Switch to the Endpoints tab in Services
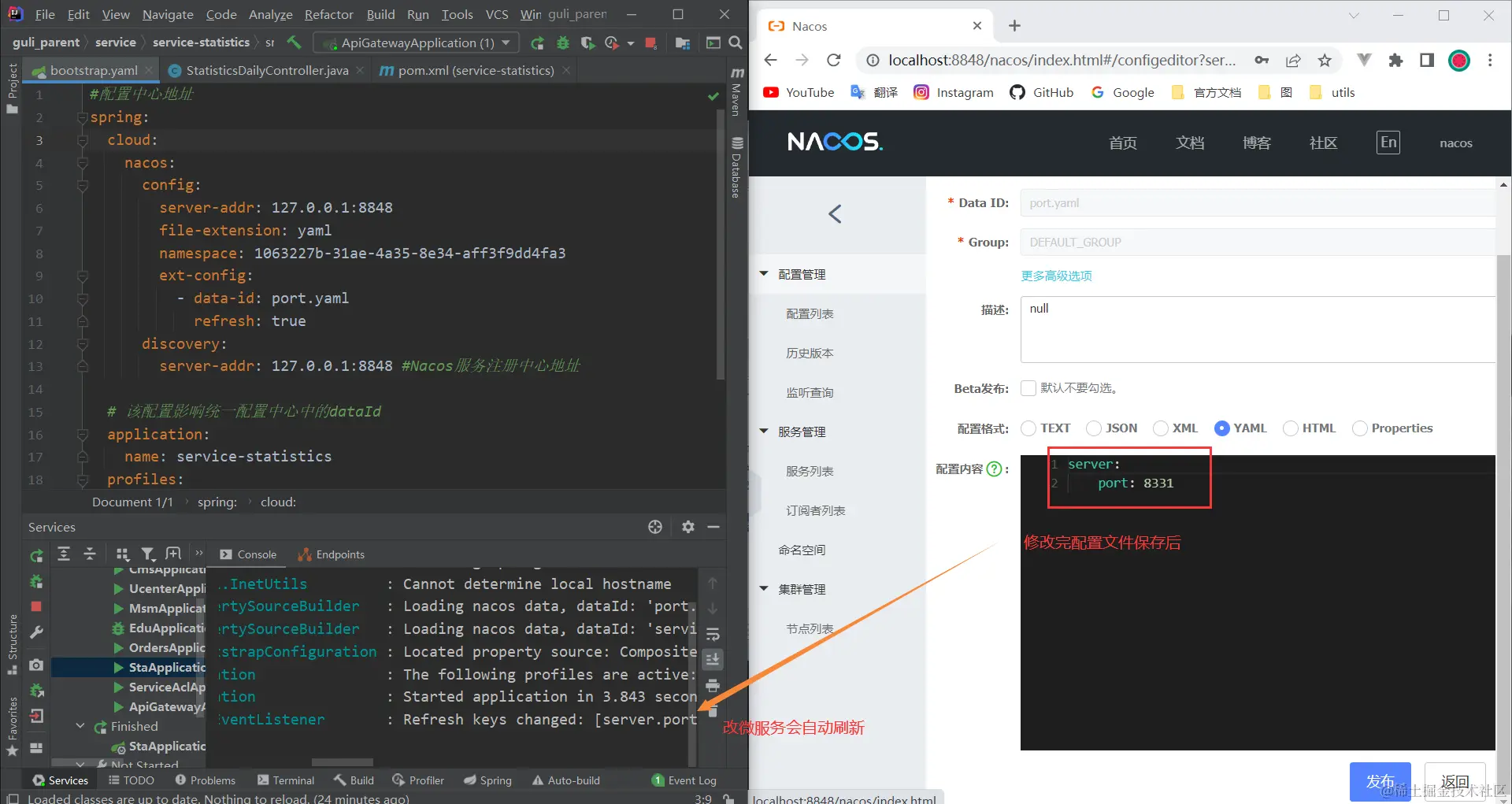Image resolution: width=1512 pixels, height=804 pixels. point(332,554)
